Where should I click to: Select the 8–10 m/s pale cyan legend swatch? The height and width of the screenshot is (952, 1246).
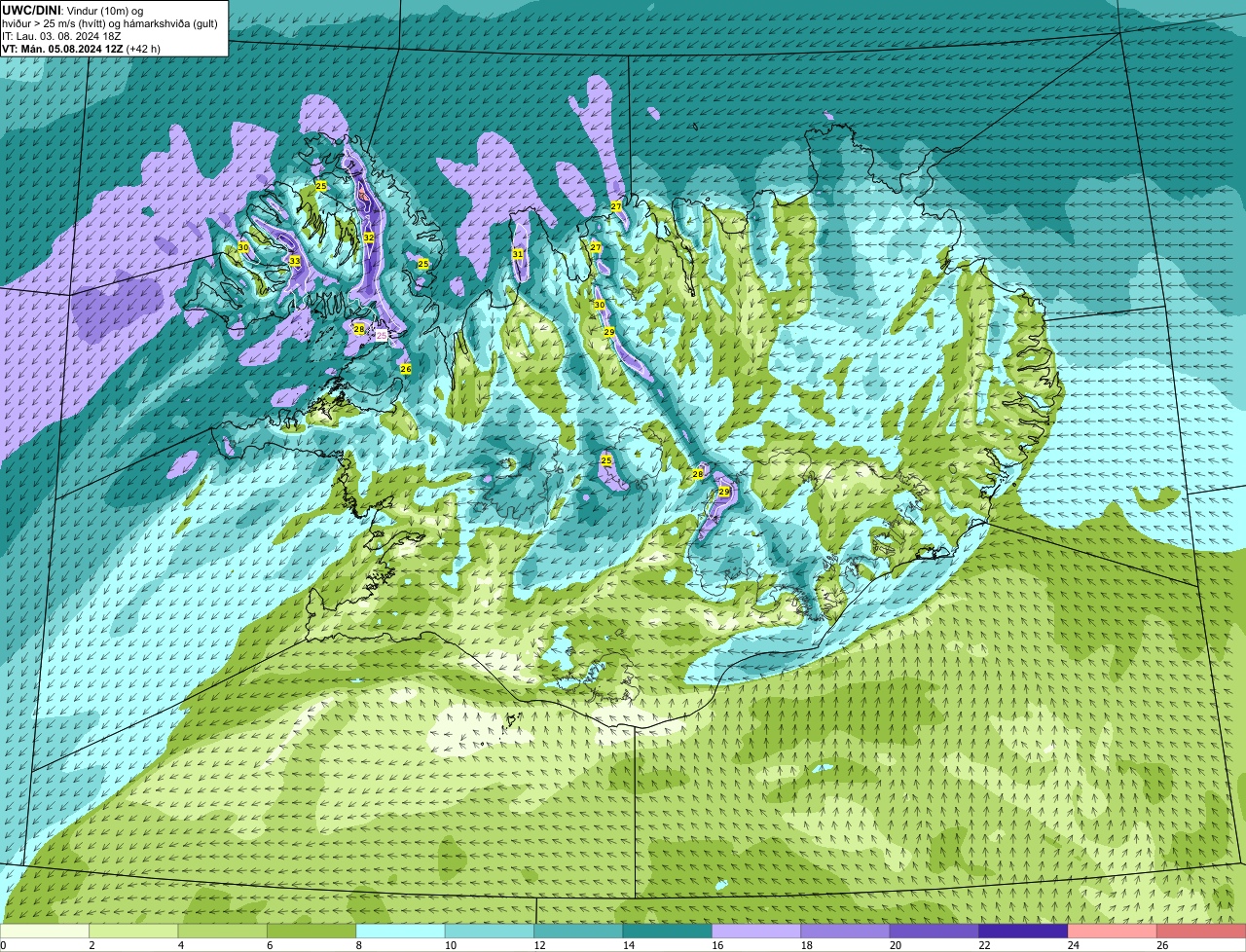tap(401, 931)
